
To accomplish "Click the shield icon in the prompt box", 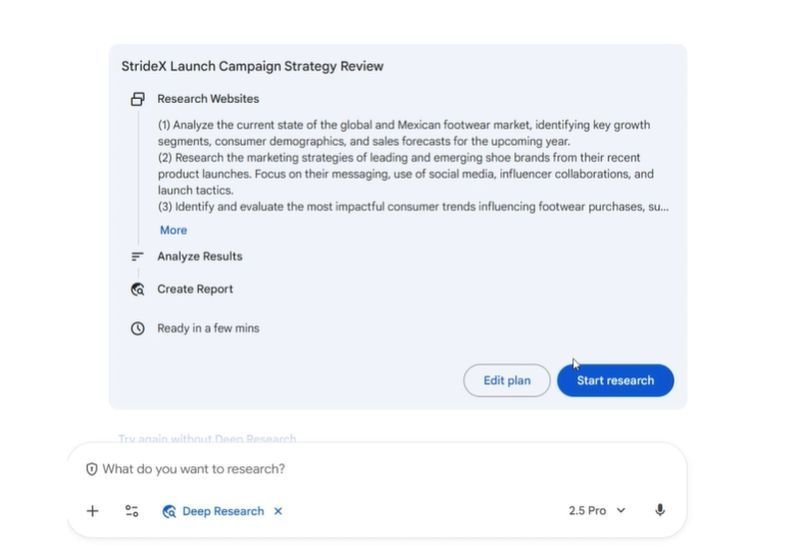I will [92, 469].
